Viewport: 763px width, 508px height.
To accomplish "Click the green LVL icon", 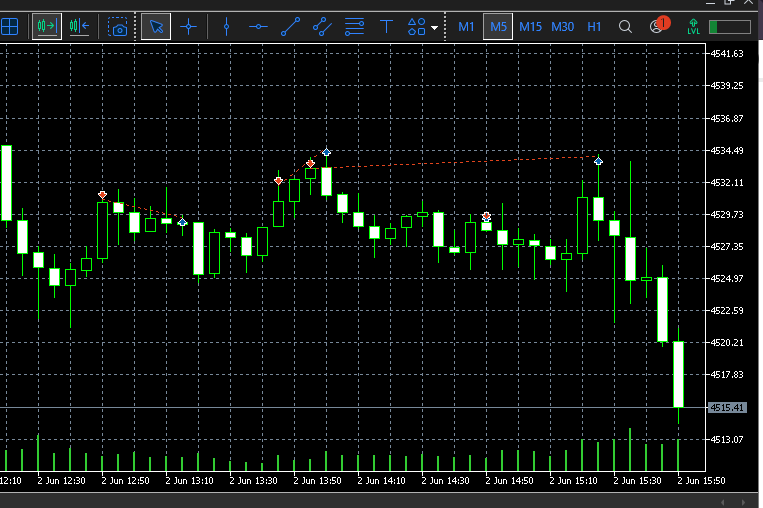I will 693,27.
